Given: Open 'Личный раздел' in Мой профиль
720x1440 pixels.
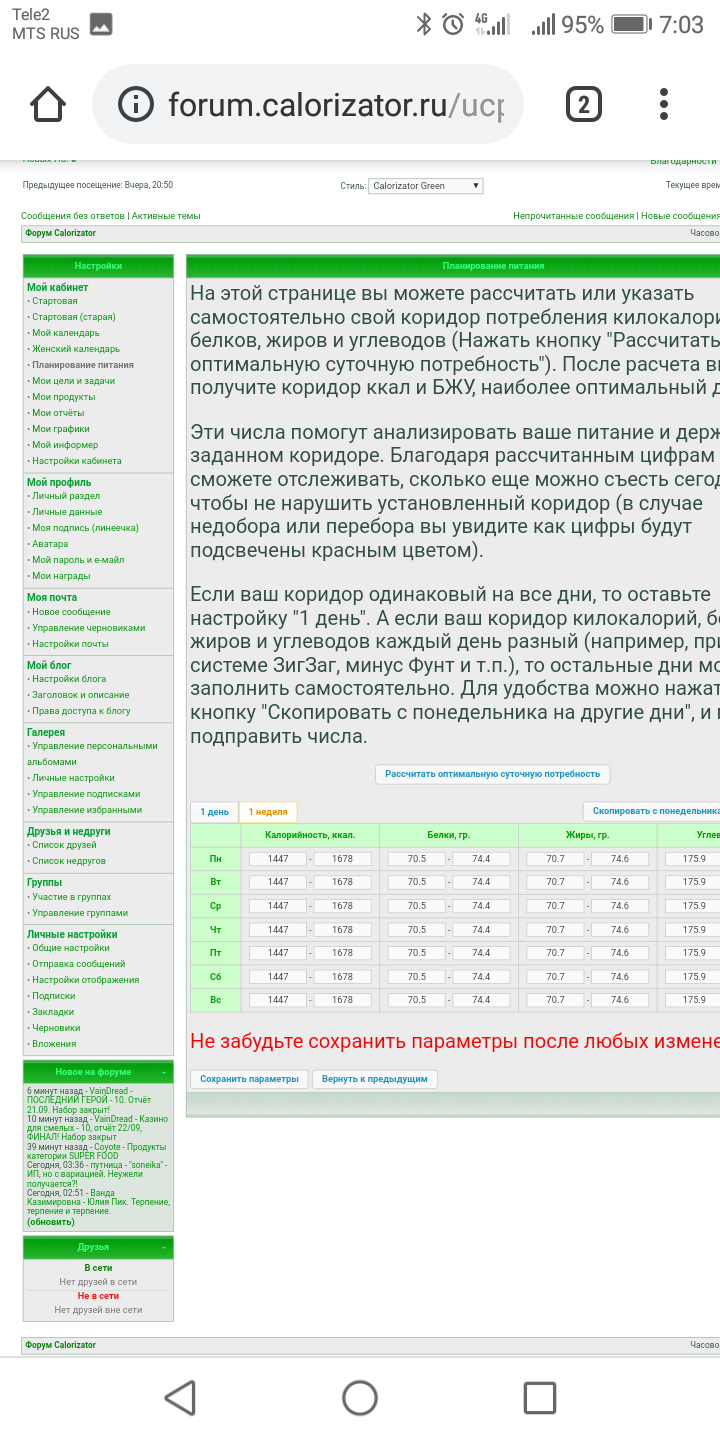Looking at the screenshot, I should click(x=66, y=496).
